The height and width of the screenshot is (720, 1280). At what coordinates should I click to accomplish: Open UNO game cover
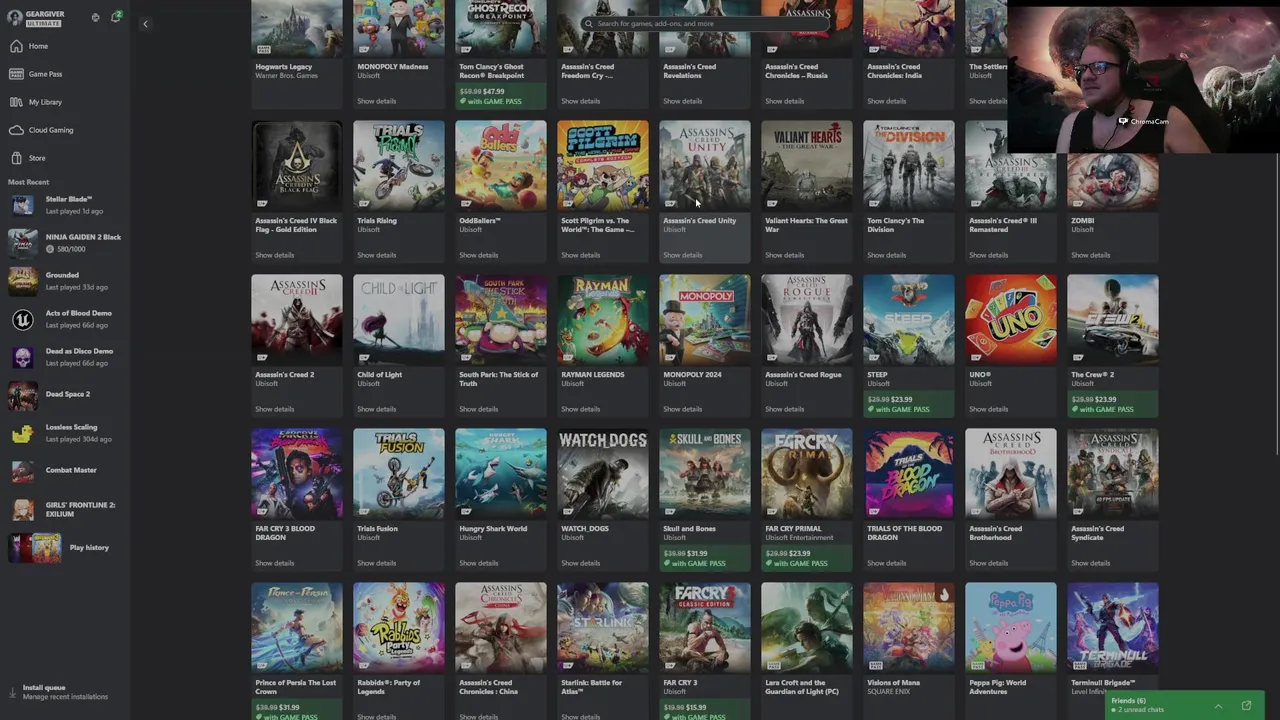(x=1011, y=320)
